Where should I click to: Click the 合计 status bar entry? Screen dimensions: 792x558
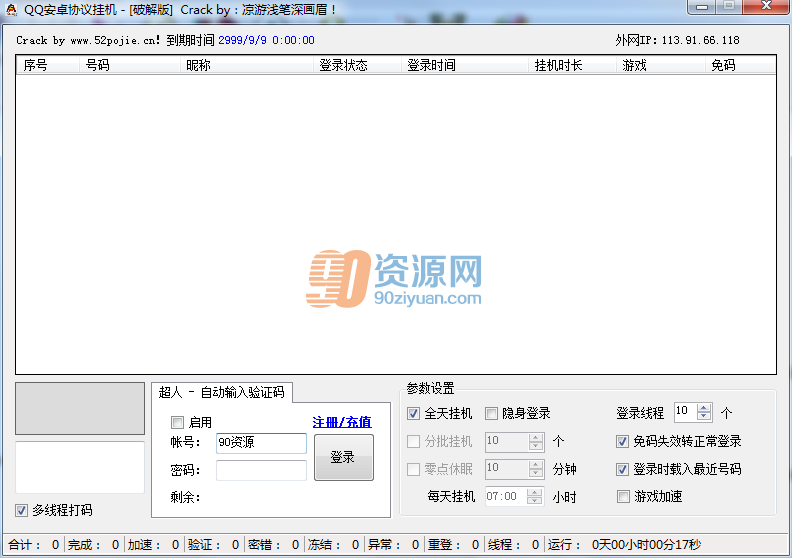click(x=34, y=545)
